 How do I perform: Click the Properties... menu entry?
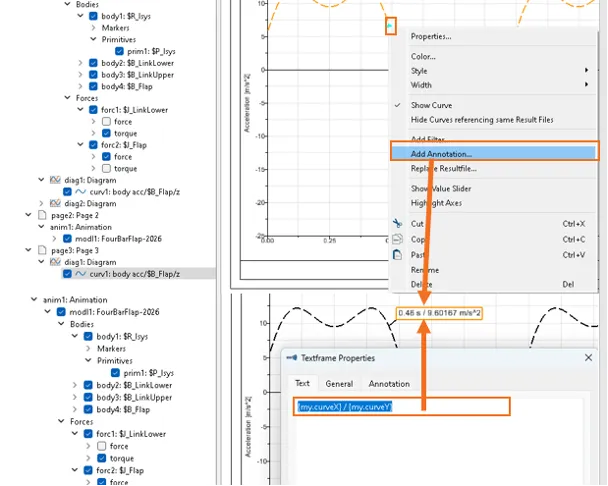(x=431, y=36)
